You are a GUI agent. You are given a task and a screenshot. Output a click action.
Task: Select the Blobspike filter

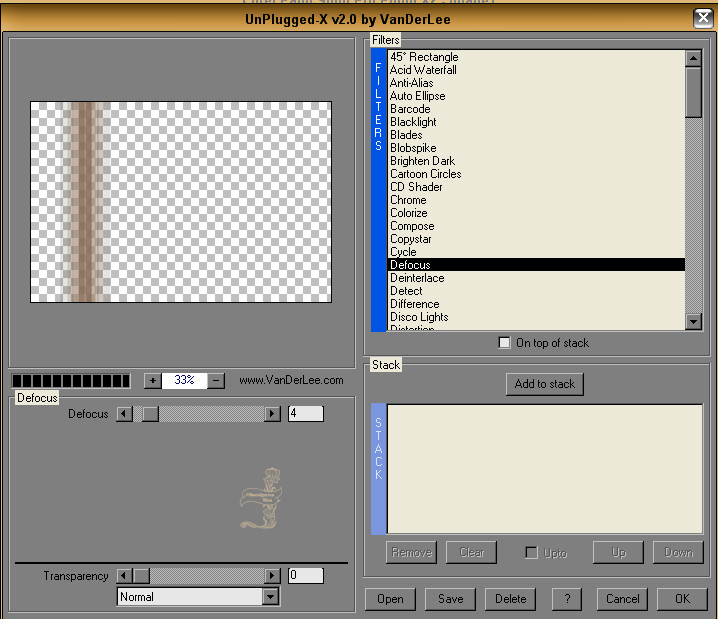[536, 148]
